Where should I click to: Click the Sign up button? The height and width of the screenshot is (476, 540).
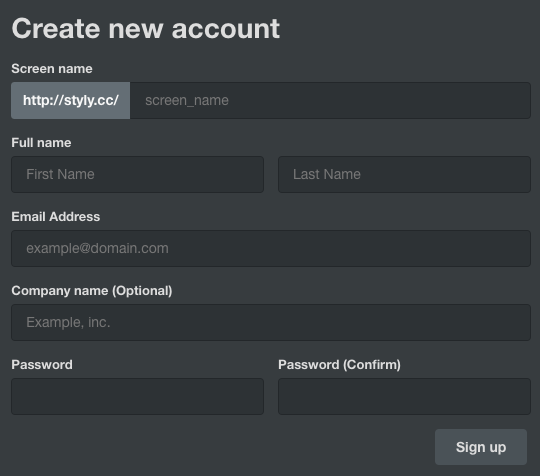tap(481, 447)
